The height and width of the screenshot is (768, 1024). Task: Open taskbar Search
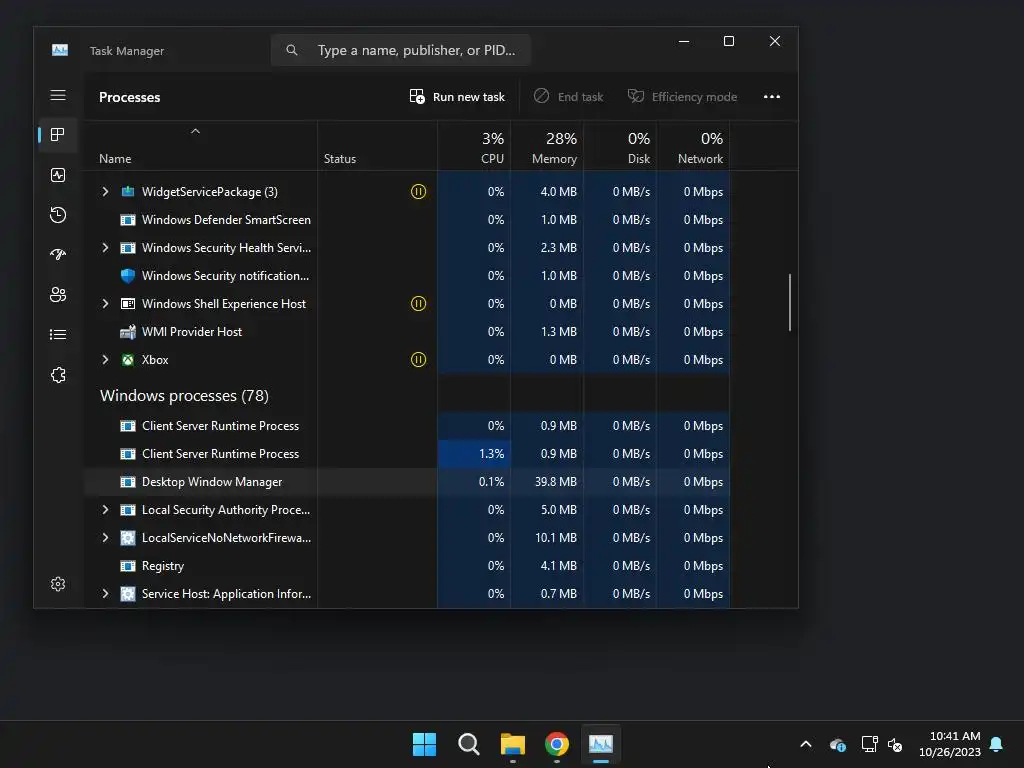[x=468, y=744]
